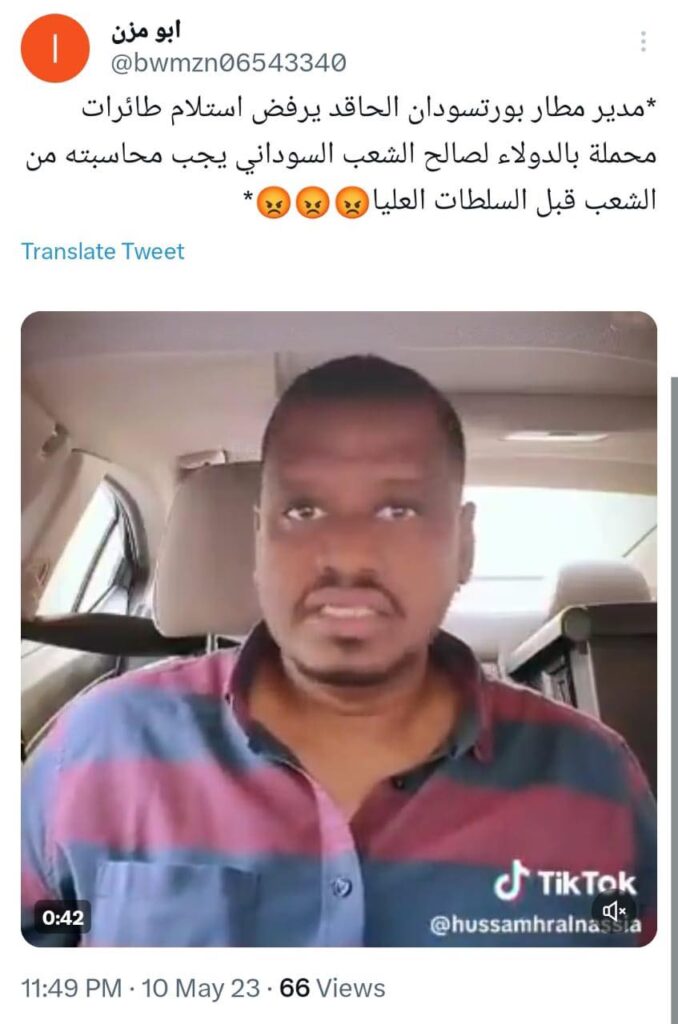Click the leftmost angry face emoji
The height and width of the screenshot is (1024, 678).
point(273,202)
